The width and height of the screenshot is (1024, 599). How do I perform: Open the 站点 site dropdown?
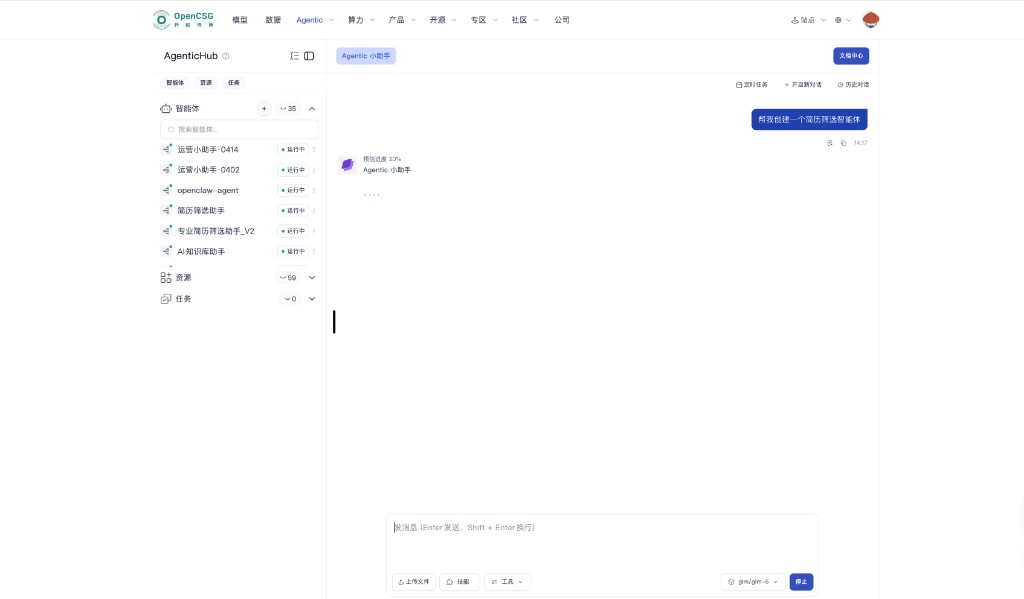[808, 20]
